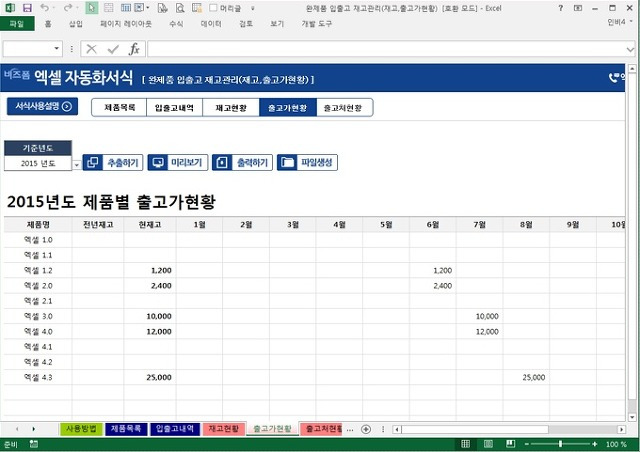Select the pointer arrow tool icon
The height and width of the screenshot is (452, 640).
(91, 8)
